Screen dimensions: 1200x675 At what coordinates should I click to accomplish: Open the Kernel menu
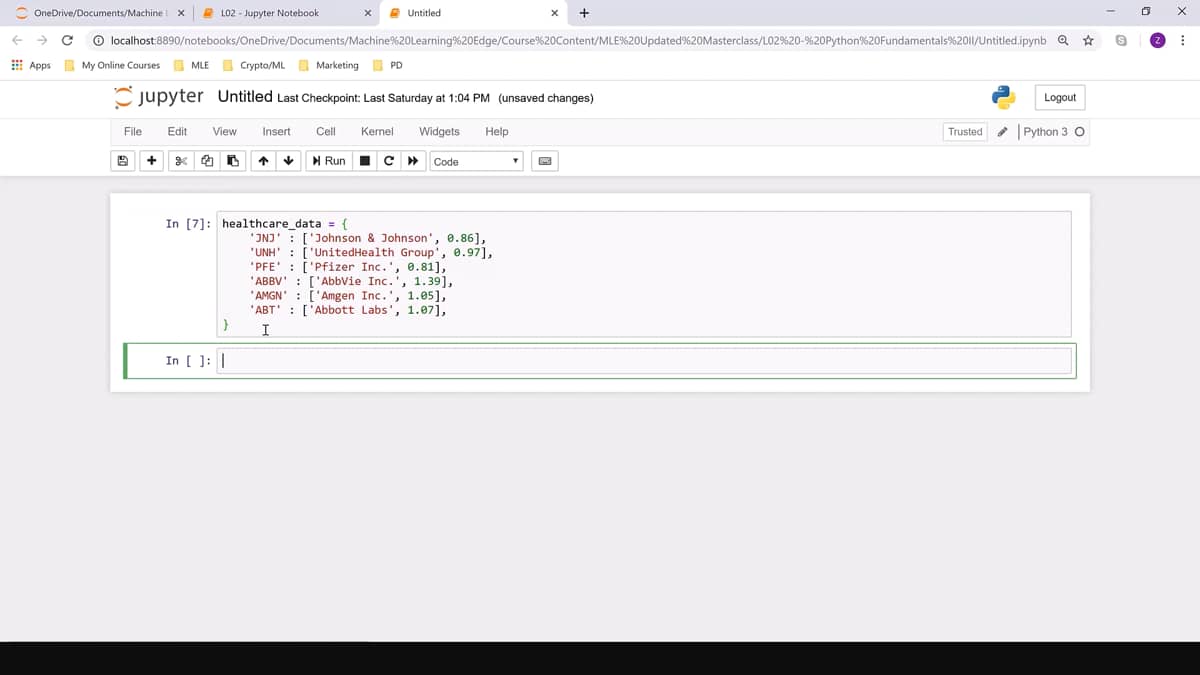point(377,132)
